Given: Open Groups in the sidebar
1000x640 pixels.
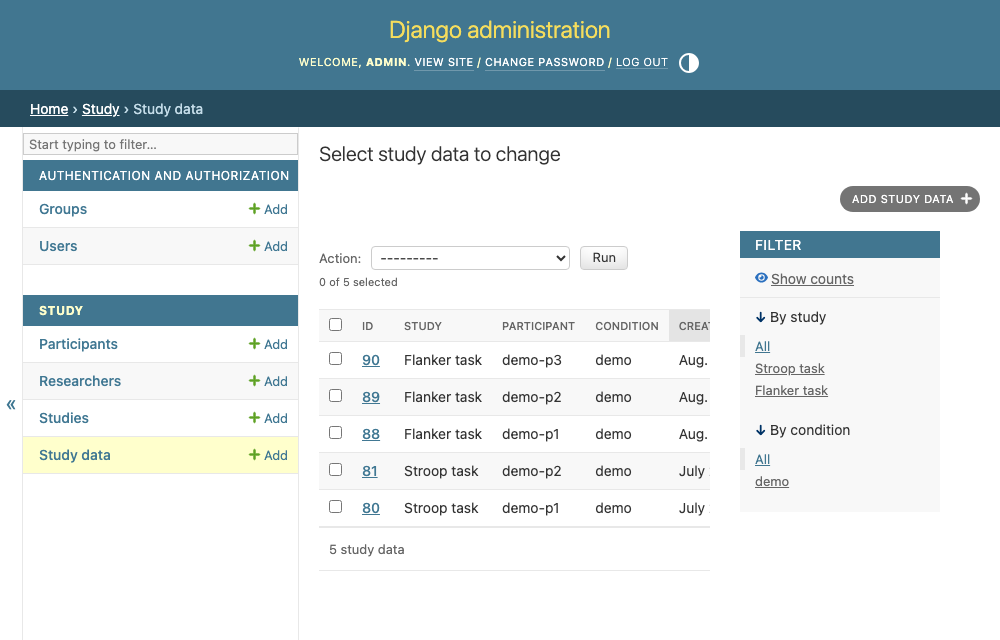Looking at the screenshot, I should pyautogui.click(x=62, y=209).
